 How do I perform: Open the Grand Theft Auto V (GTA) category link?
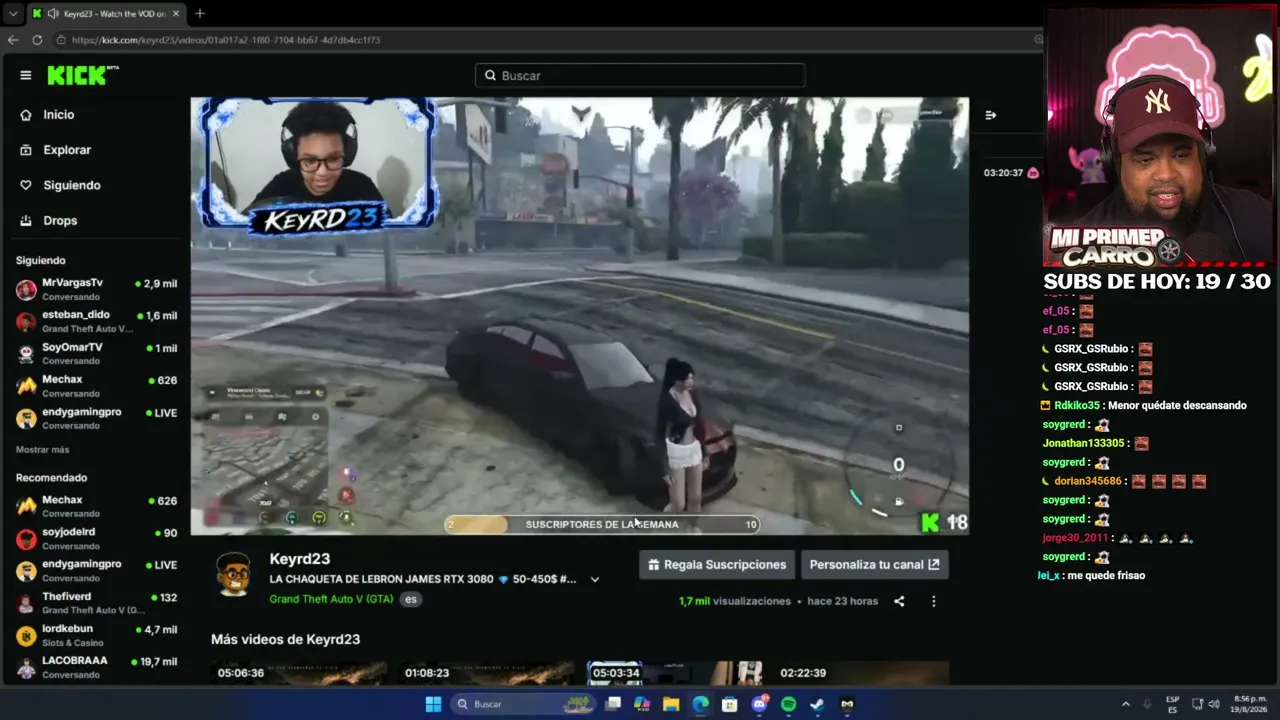pyautogui.click(x=331, y=599)
